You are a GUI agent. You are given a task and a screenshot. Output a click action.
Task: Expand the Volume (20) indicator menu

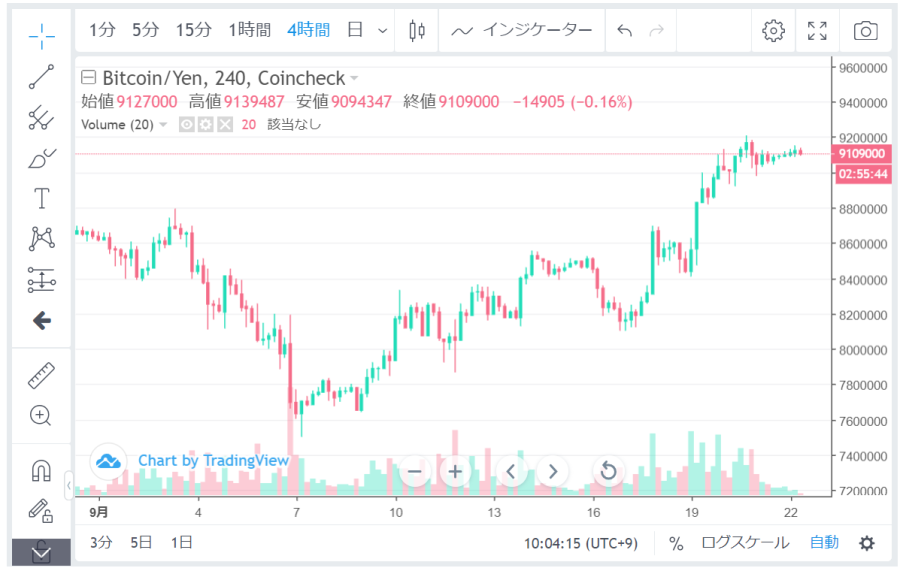(163, 125)
